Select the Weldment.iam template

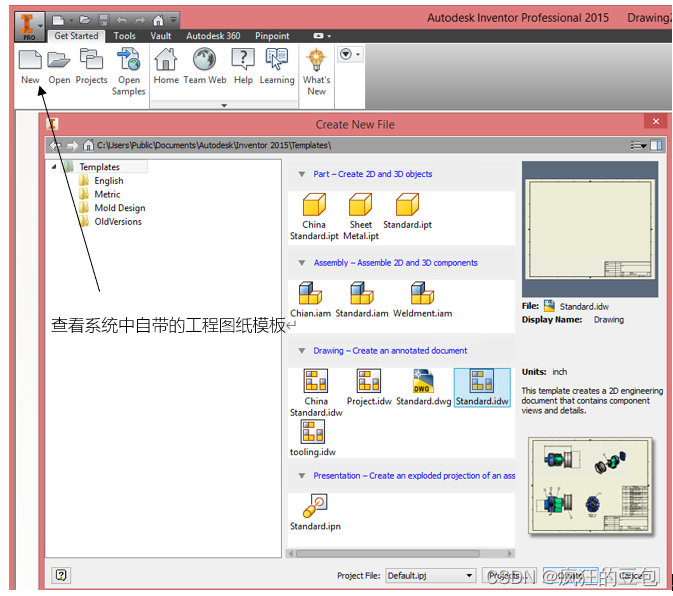coord(422,300)
